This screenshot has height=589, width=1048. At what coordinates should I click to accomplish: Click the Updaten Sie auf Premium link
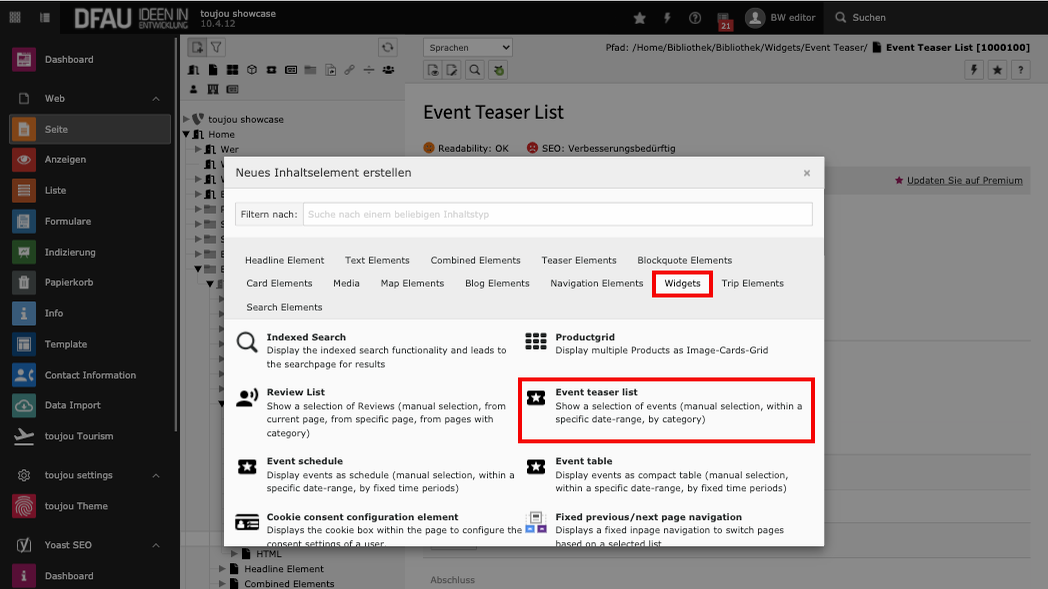tap(964, 181)
